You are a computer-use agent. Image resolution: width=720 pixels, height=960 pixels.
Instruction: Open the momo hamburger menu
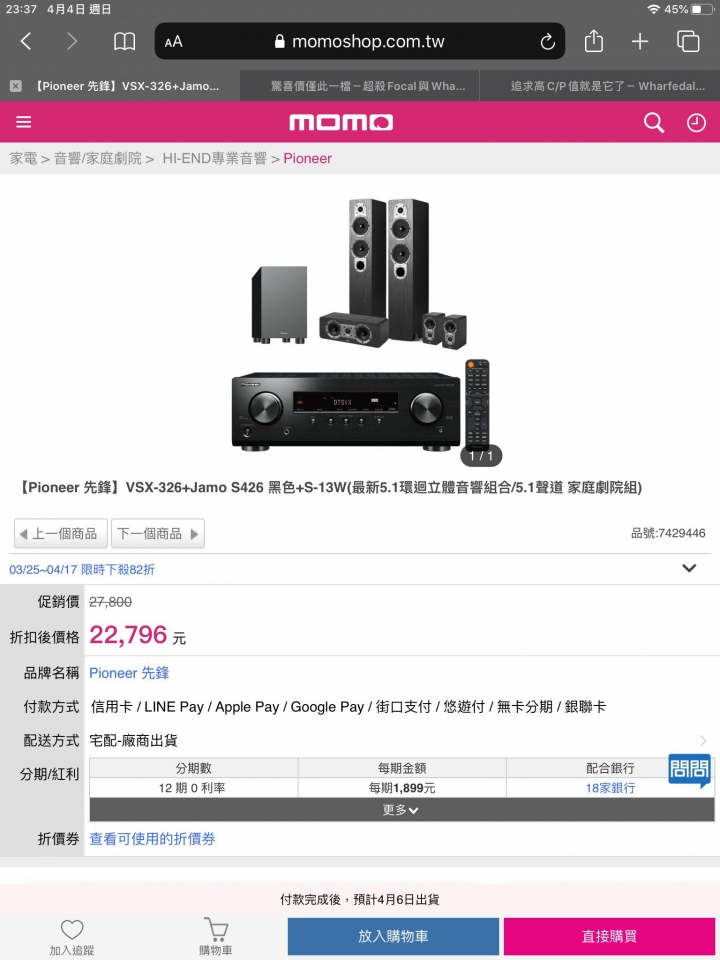[x=23, y=122]
